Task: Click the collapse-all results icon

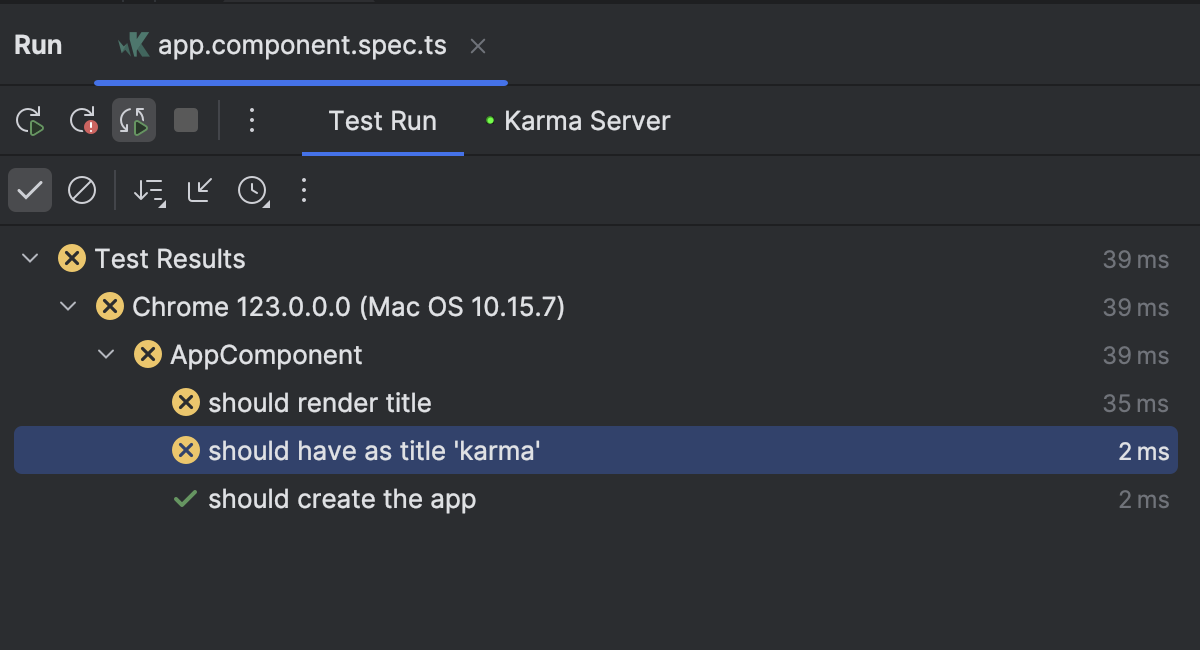Action: pos(199,190)
